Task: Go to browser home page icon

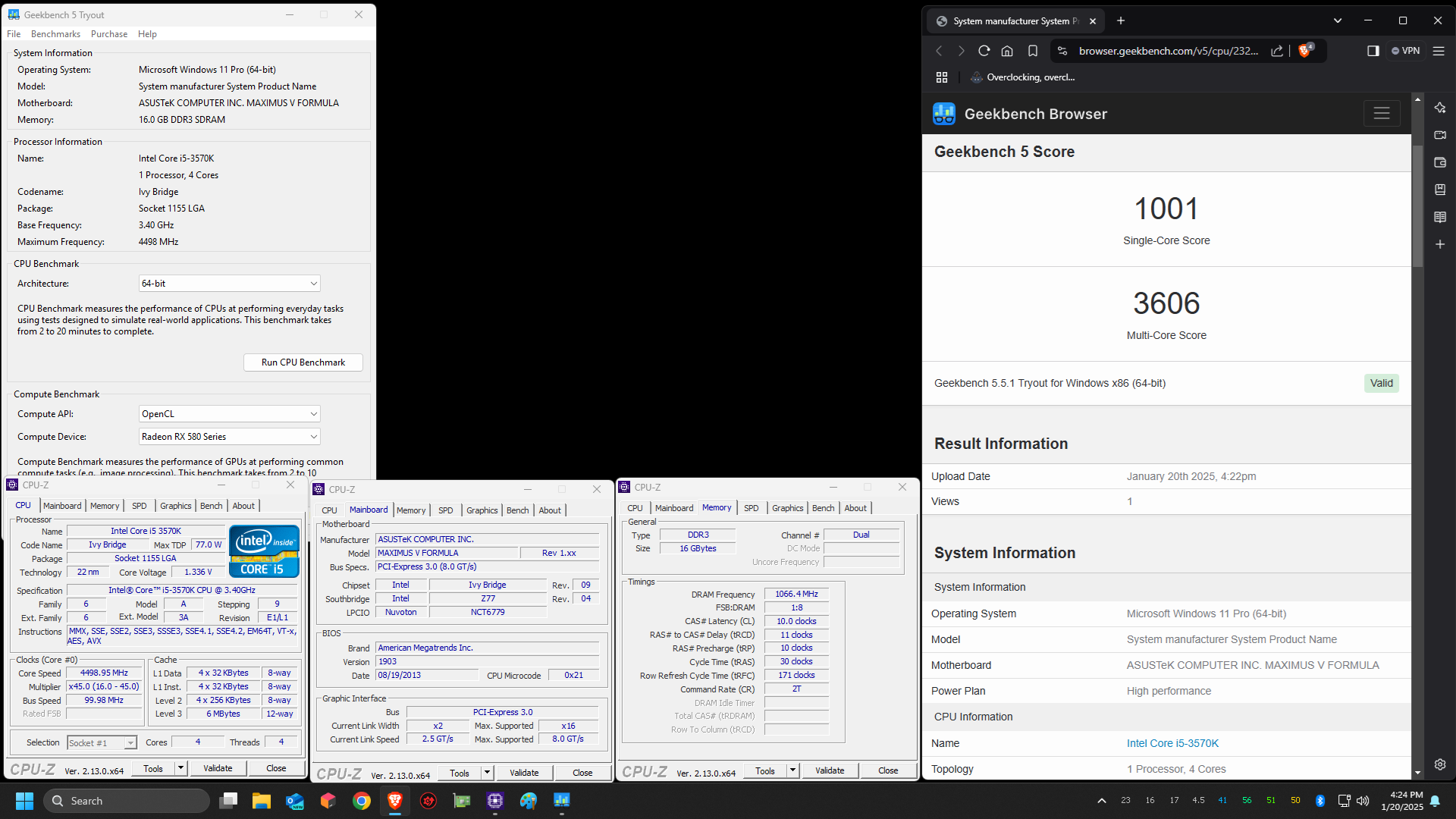Action: [x=1007, y=51]
